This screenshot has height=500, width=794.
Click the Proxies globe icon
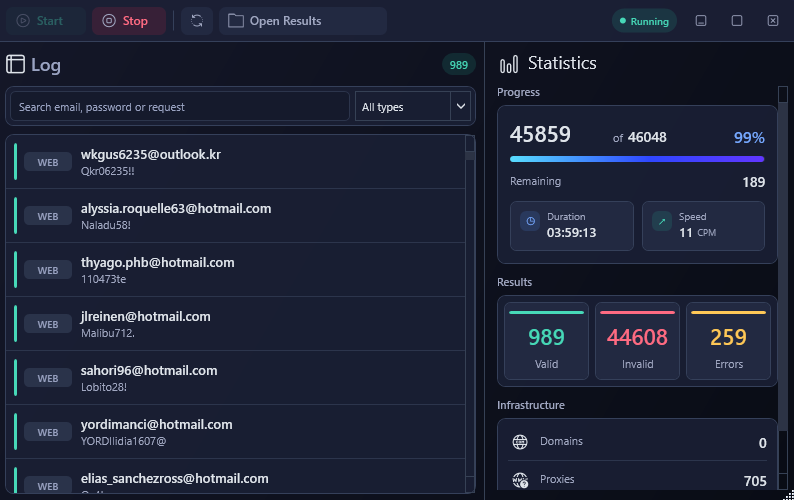tap(520, 480)
